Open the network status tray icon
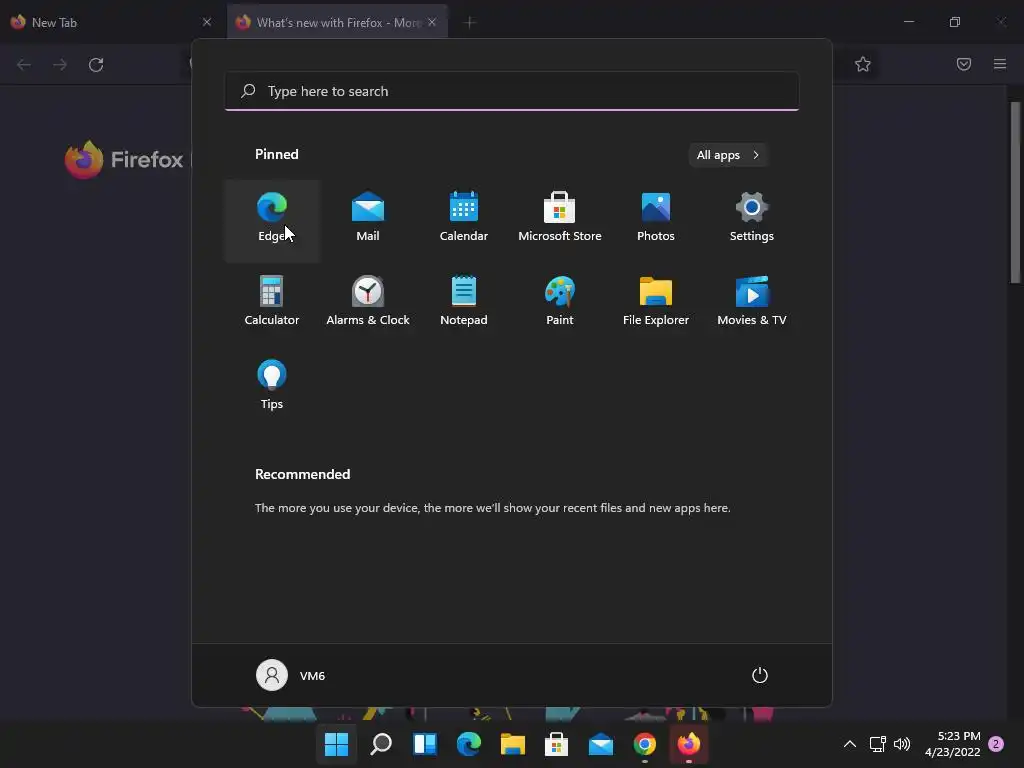This screenshot has height=768, width=1024. [877, 744]
